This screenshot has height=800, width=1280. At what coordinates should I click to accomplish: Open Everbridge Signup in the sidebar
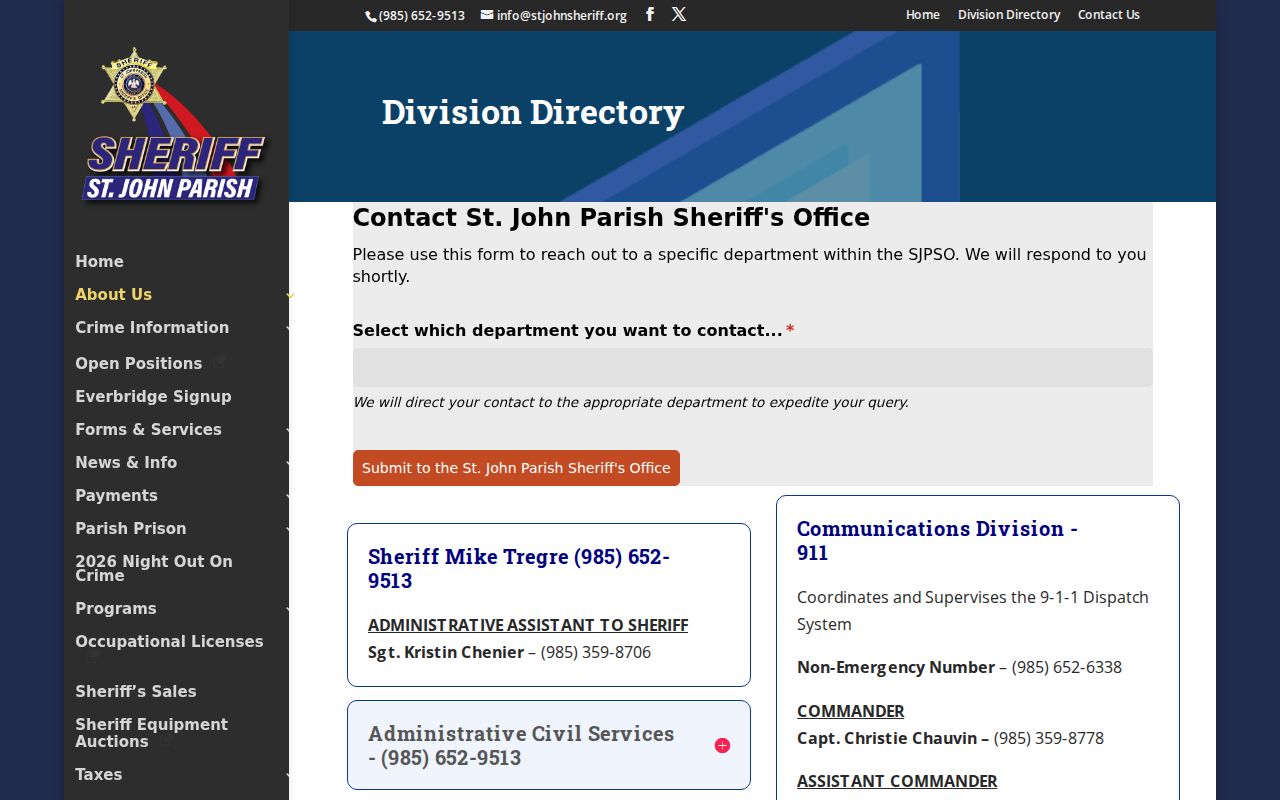point(153,397)
